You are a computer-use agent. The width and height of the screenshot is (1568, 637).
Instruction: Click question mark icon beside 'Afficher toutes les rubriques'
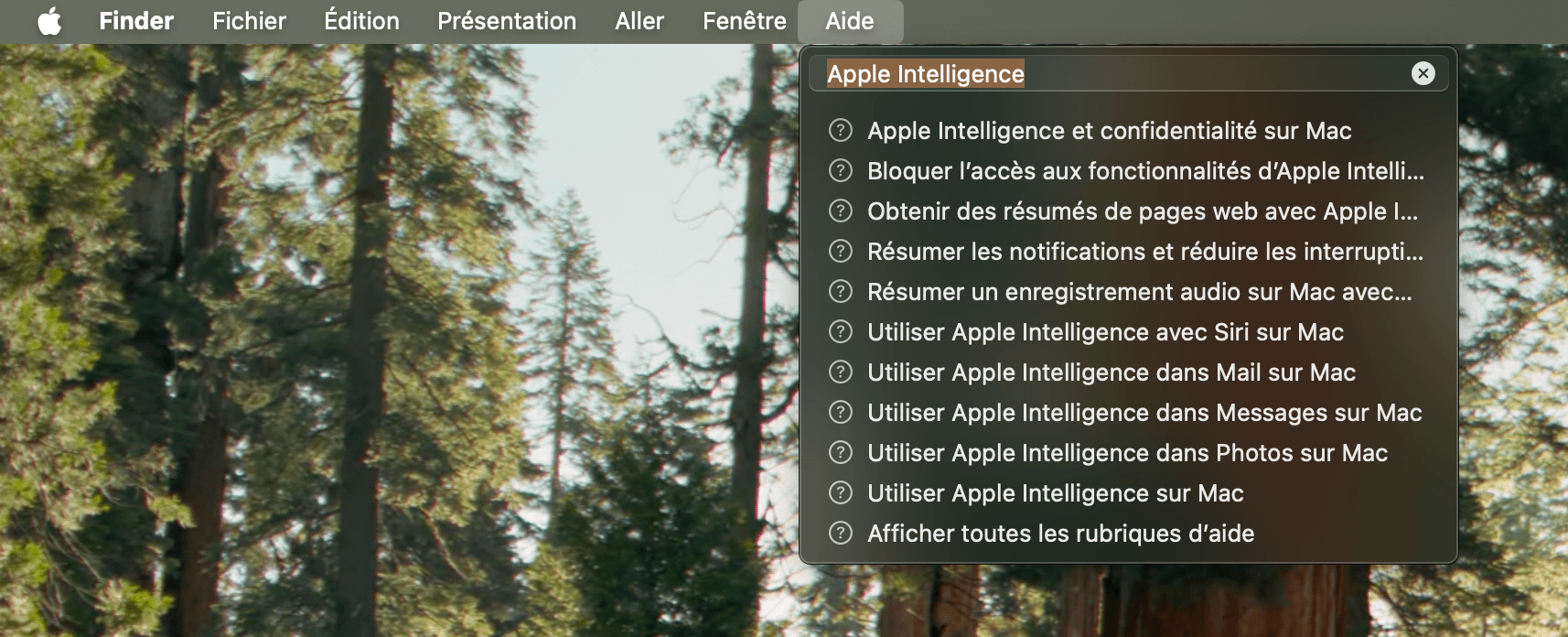[840, 533]
